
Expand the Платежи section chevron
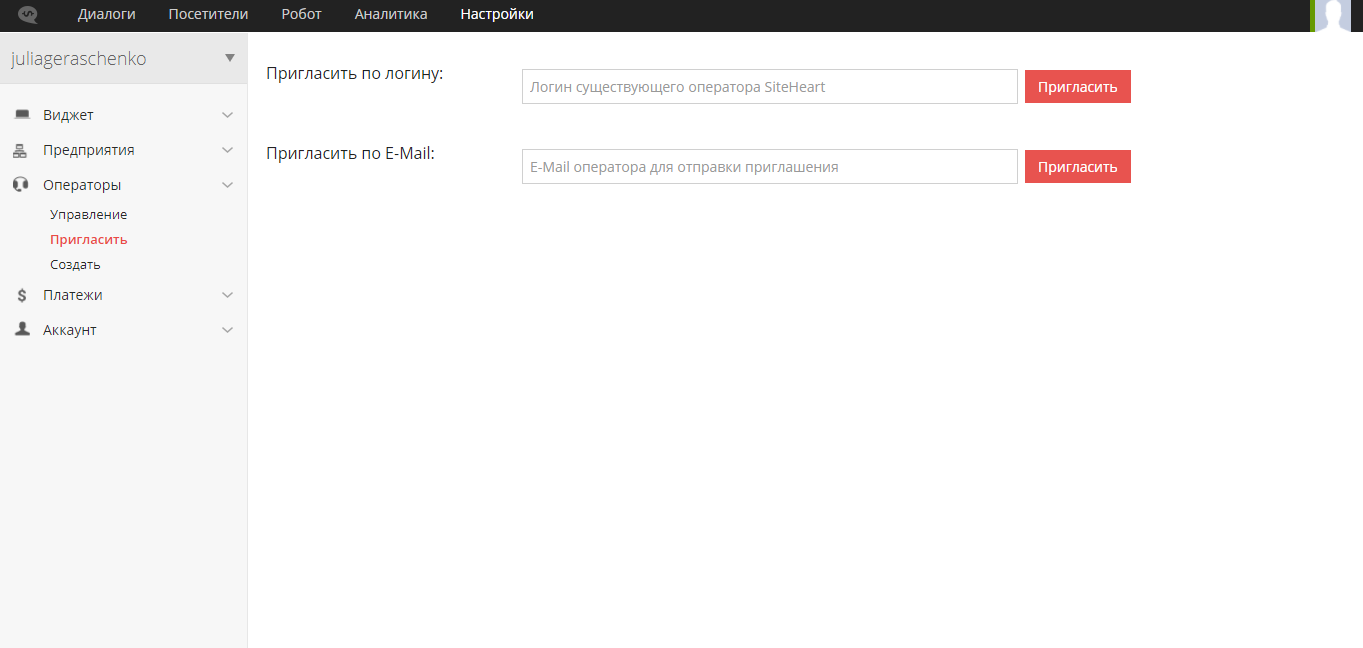click(x=228, y=295)
